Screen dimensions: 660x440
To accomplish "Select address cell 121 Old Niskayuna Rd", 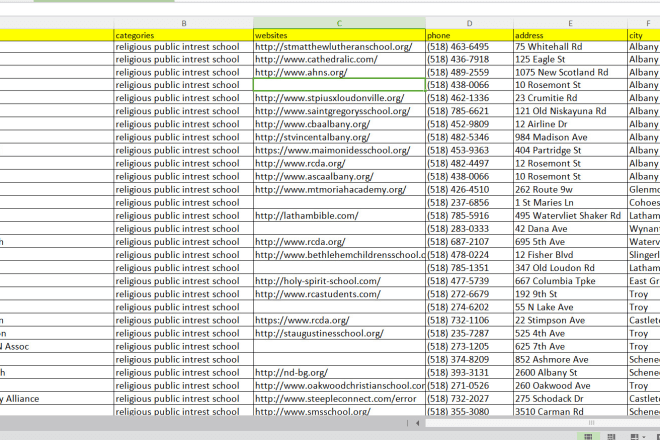I will tap(570, 111).
